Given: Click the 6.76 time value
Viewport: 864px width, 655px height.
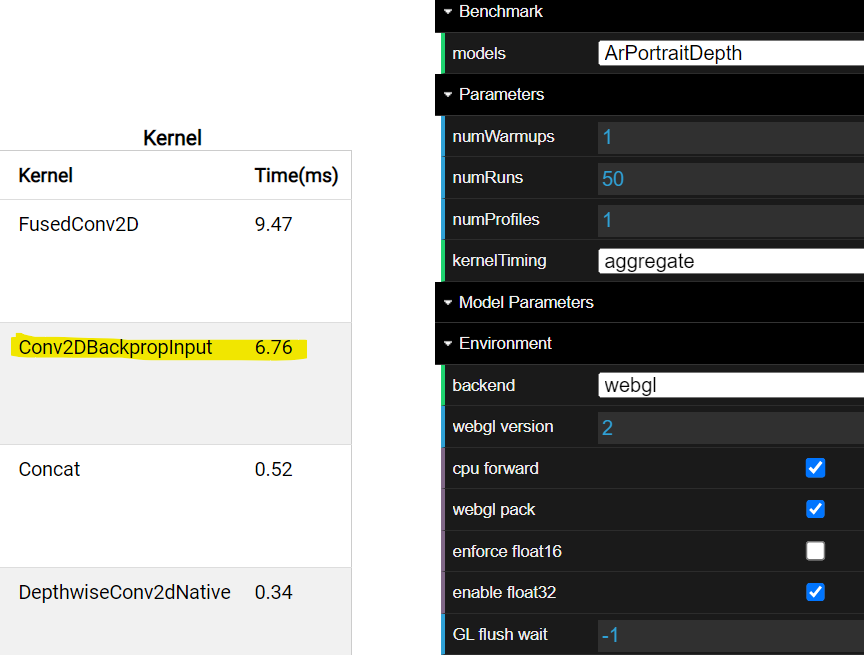Looking at the screenshot, I should (273, 347).
